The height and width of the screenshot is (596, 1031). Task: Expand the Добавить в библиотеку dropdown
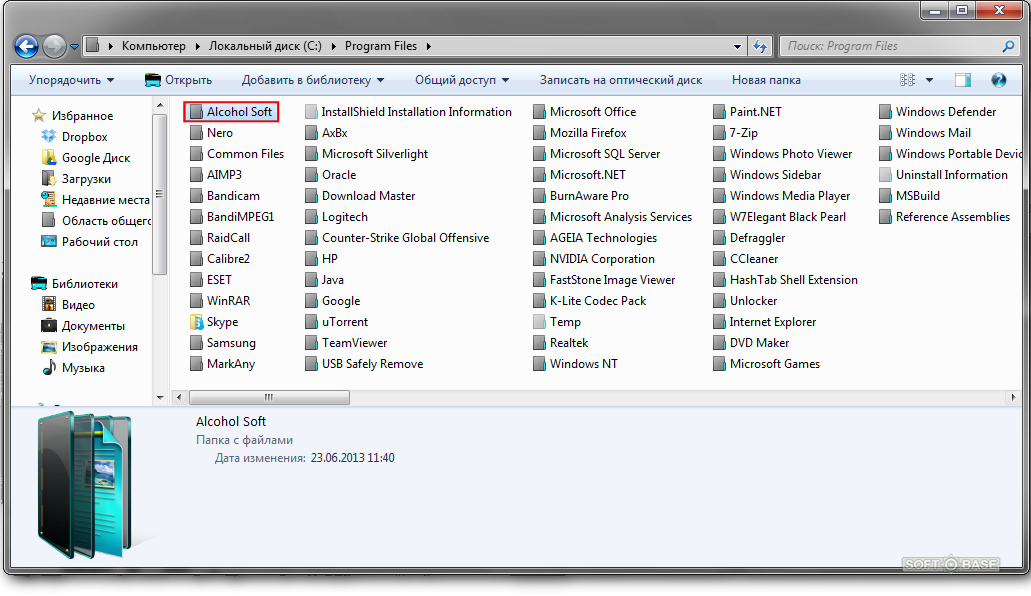point(313,80)
